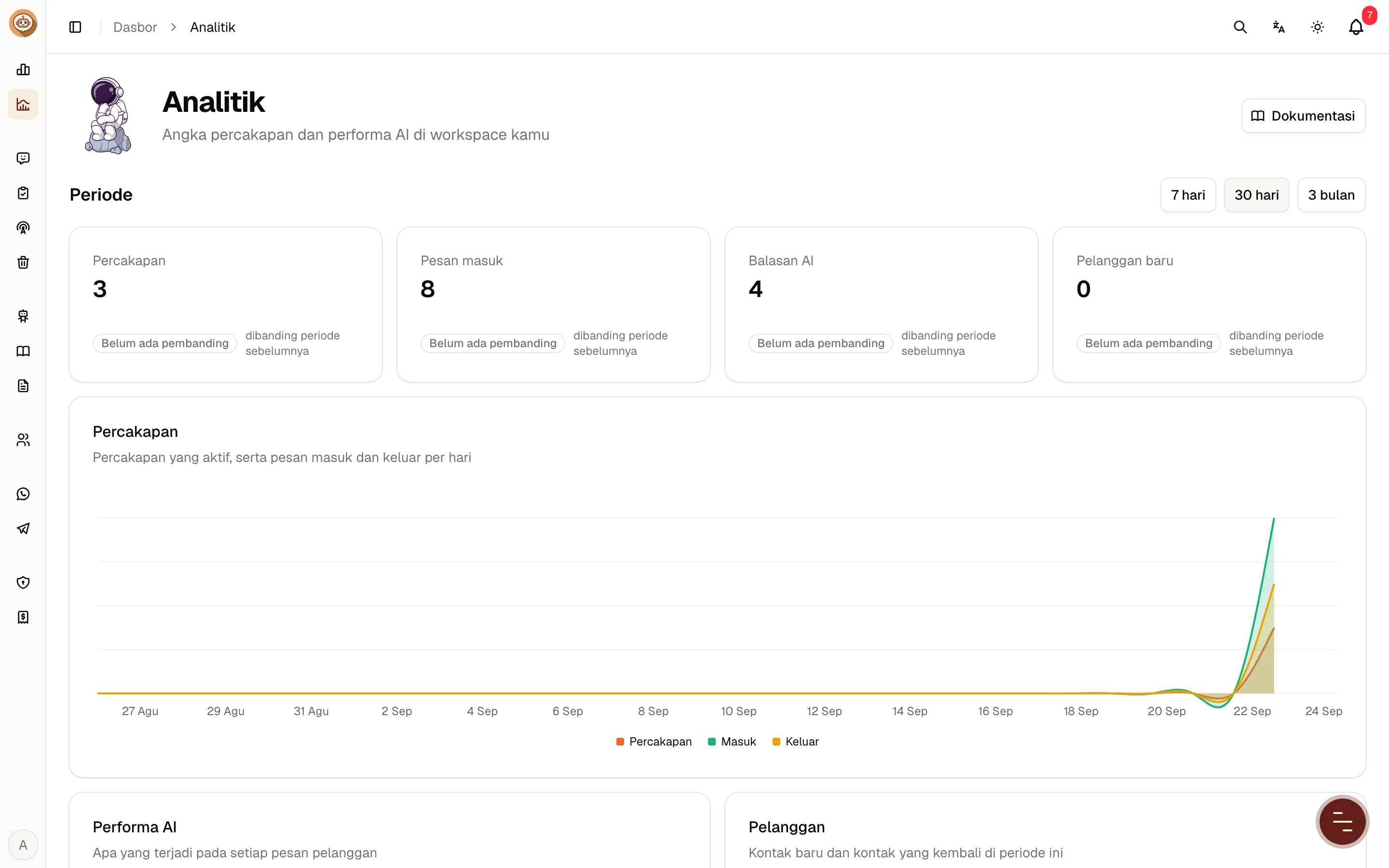Click 'Belum ada pembanding' badge under Pesan masuk
This screenshot has width=1389, height=868.
(492, 343)
